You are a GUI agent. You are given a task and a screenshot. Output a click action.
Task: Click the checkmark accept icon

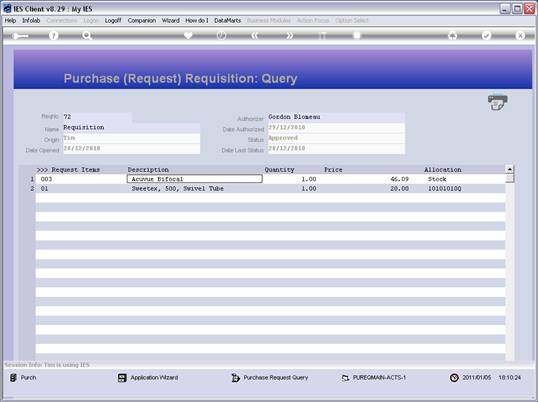click(x=486, y=36)
